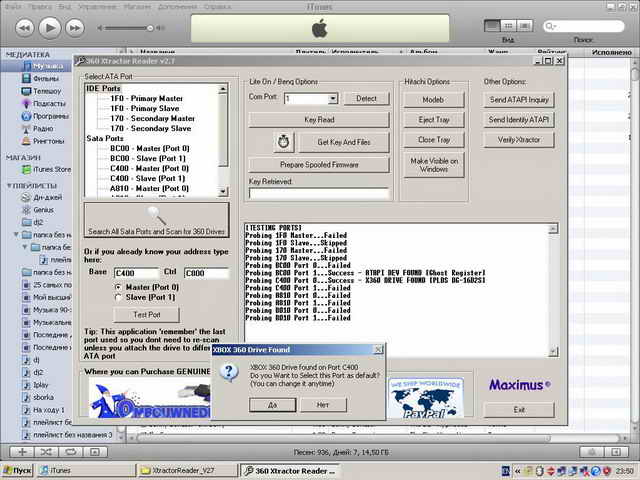The image size is (640, 480).
Task: Click Verify Xtractor button
Action: pyautogui.click(x=519, y=140)
